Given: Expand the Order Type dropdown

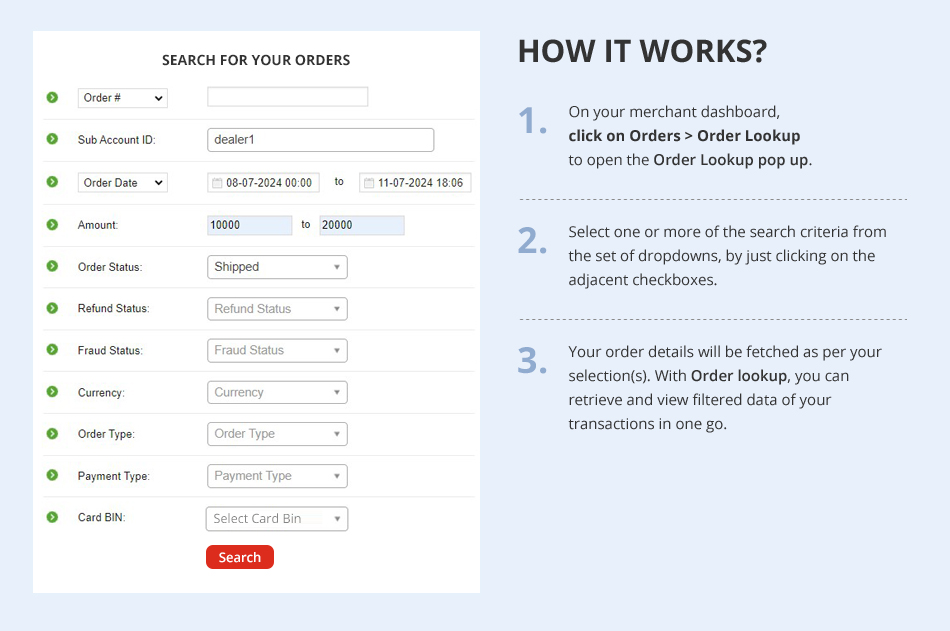Looking at the screenshot, I should coord(277,434).
